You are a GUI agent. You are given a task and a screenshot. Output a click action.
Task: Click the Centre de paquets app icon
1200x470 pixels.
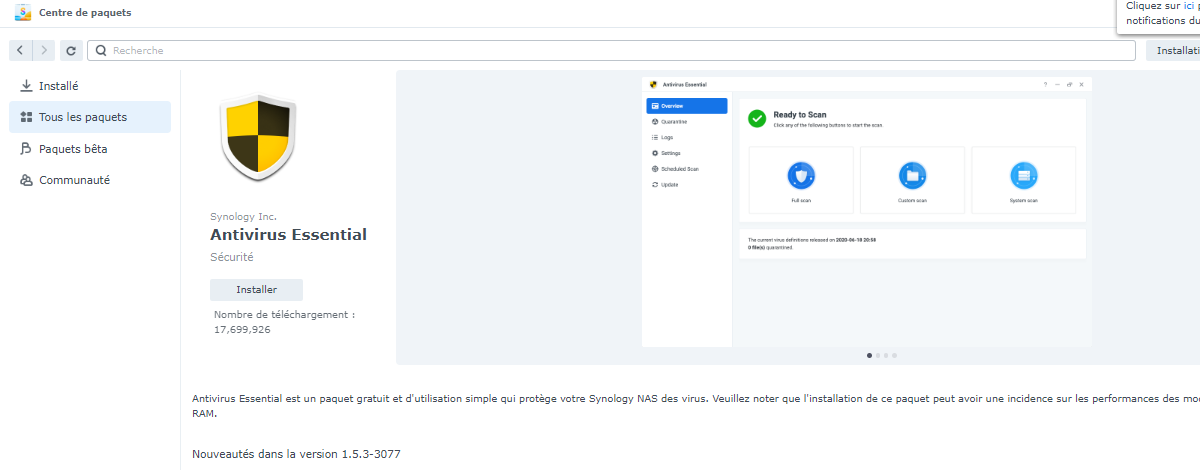click(22, 12)
